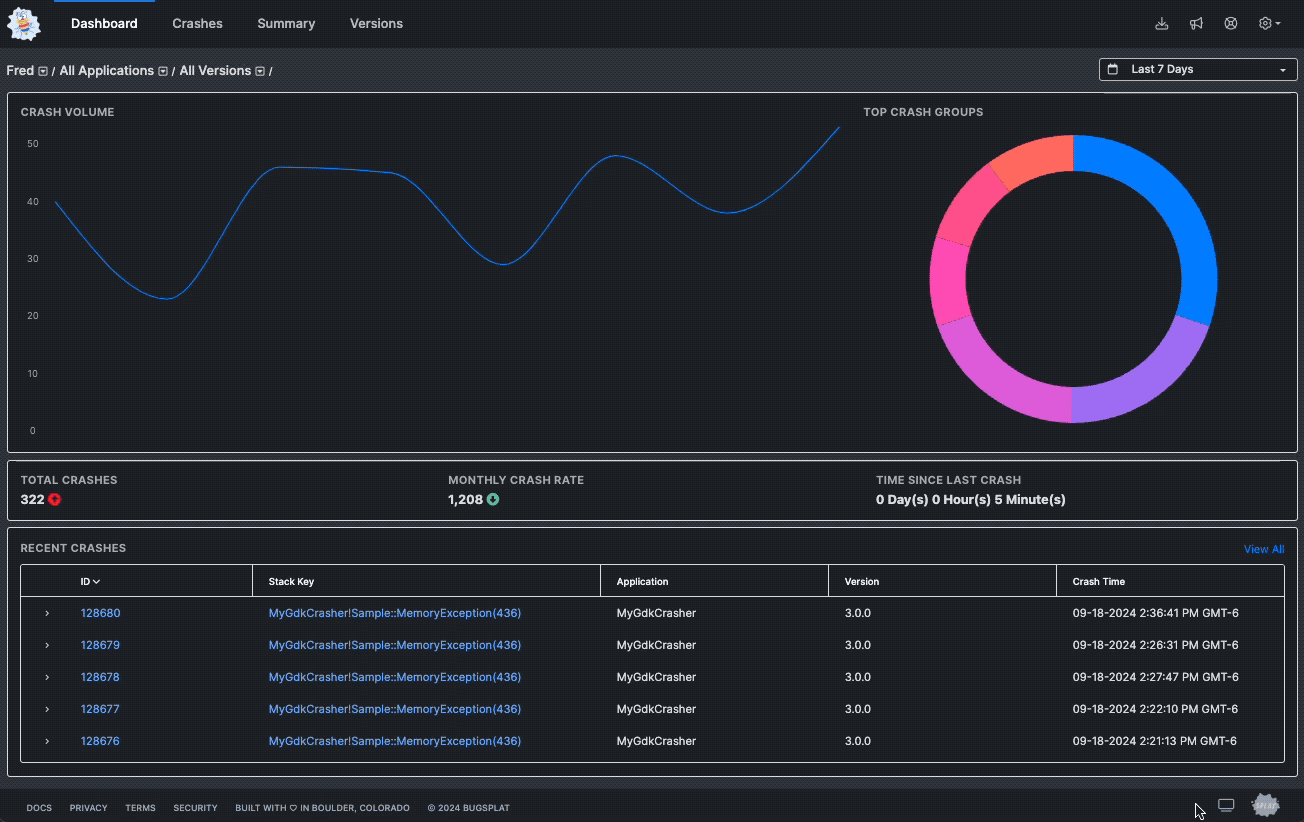Click the BugSplat logo icon
The image size is (1304, 822).
(23, 23)
